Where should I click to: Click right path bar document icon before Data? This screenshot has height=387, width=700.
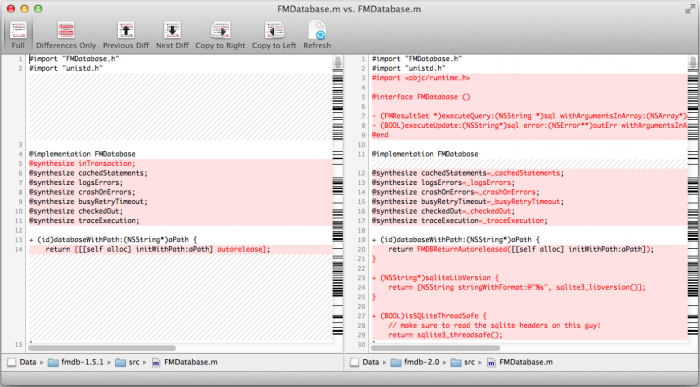tap(354, 362)
